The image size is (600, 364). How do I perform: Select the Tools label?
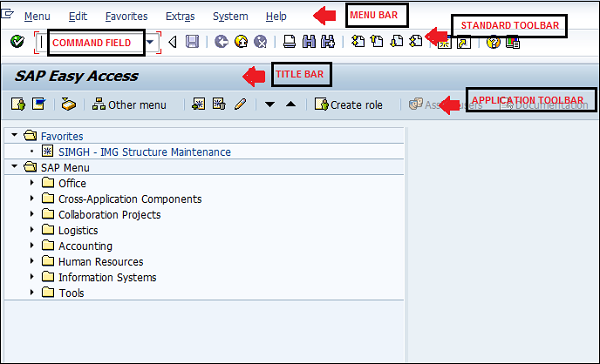[71, 293]
